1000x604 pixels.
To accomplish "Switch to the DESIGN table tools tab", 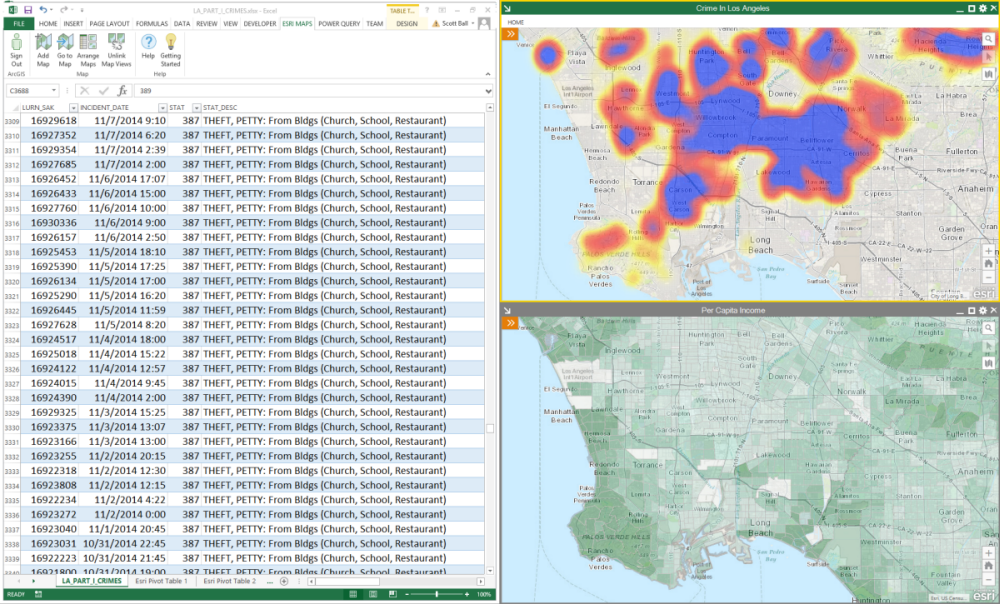I will pyautogui.click(x=407, y=24).
